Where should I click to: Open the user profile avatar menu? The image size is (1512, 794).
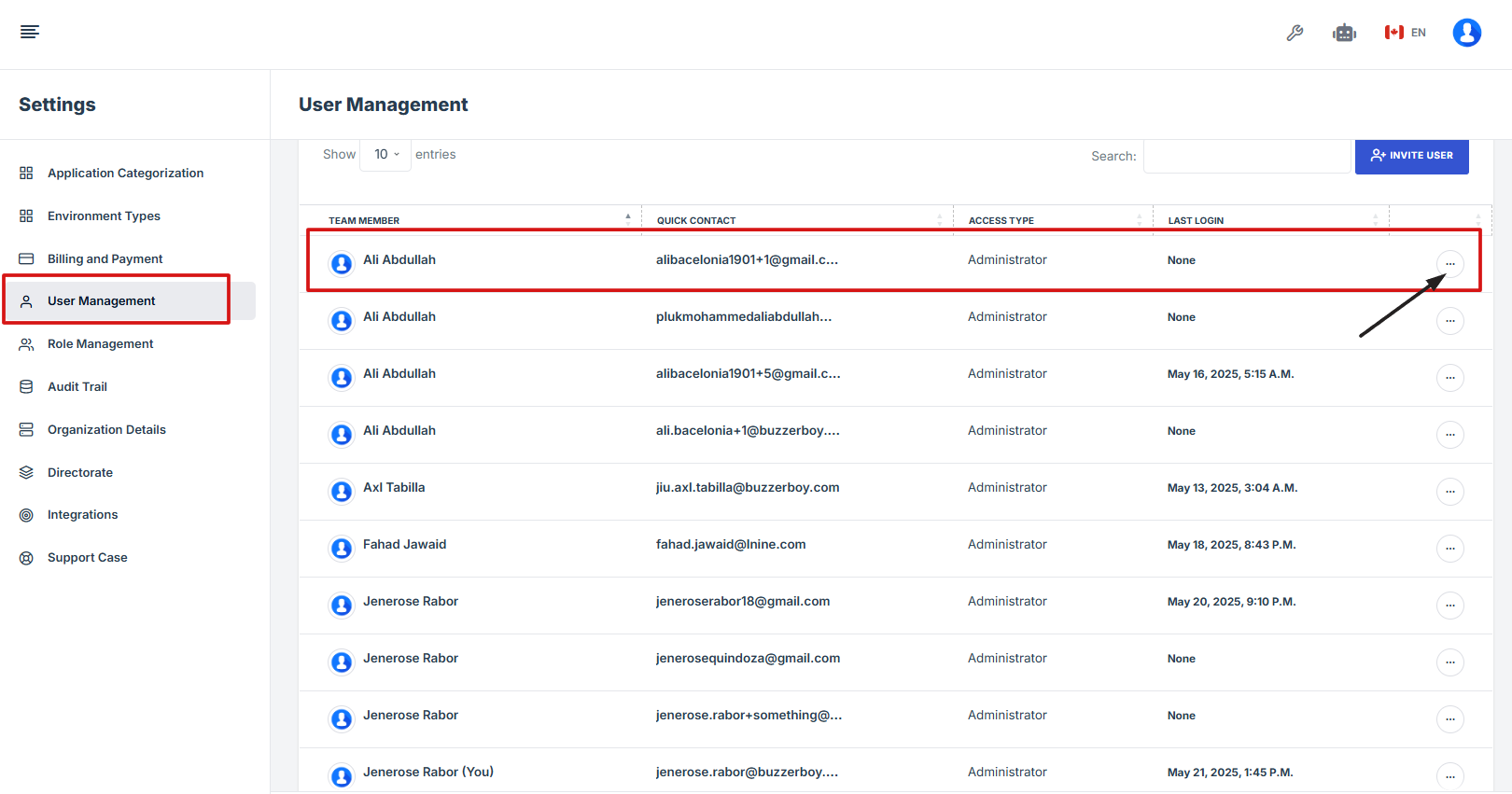[x=1466, y=33]
